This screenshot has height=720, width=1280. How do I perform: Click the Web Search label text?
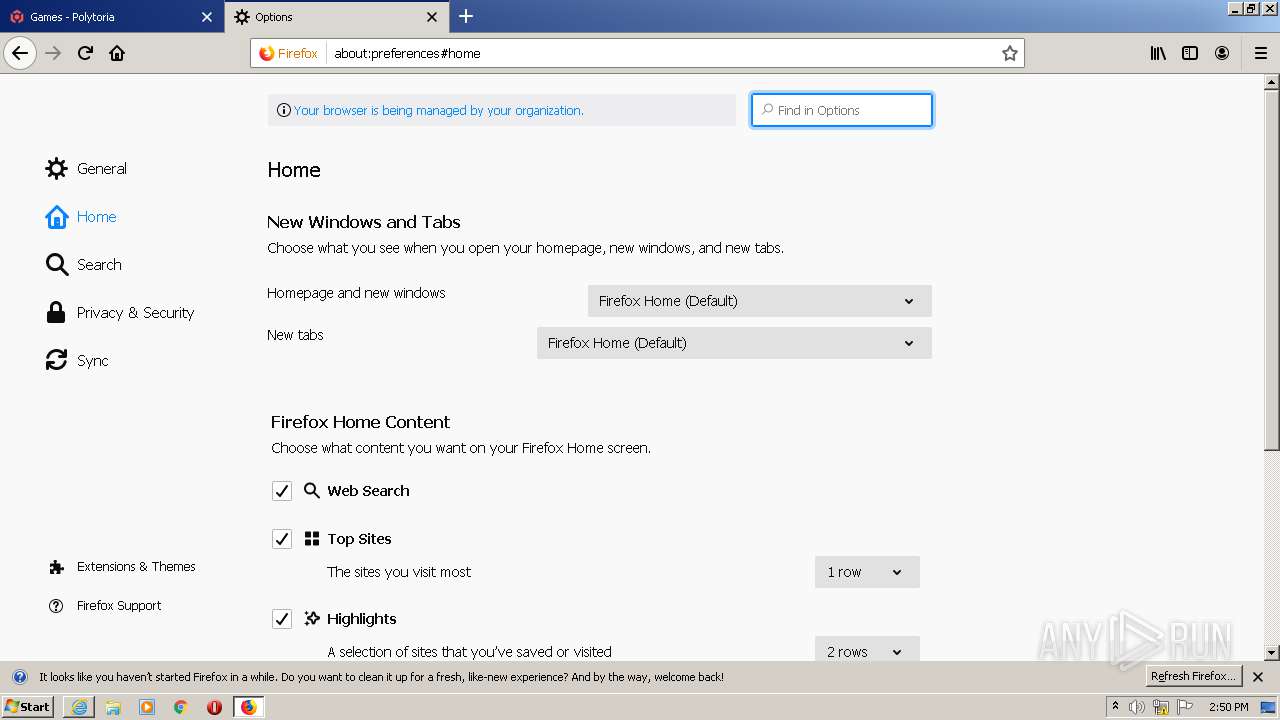[x=368, y=491]
